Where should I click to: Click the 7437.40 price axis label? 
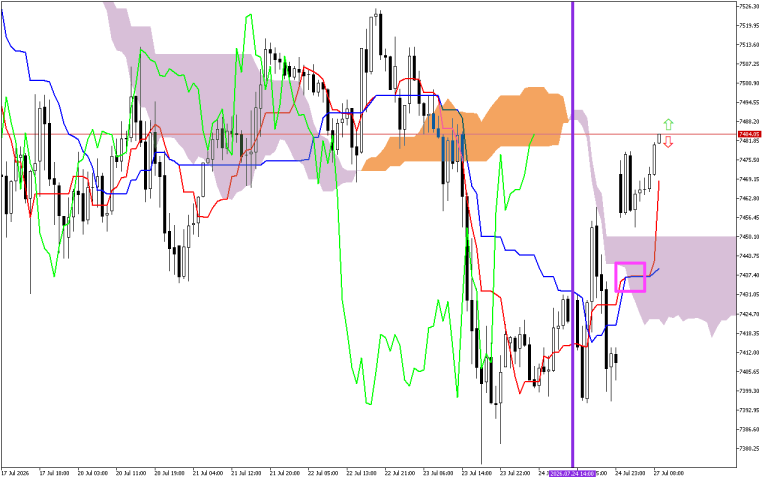click(750, 275)
